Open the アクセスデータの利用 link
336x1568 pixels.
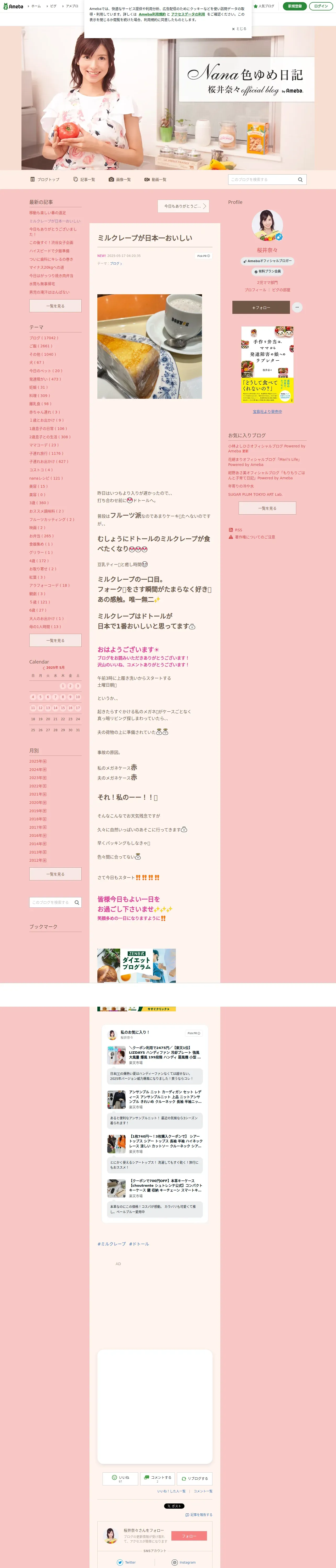tap(188, 14)
